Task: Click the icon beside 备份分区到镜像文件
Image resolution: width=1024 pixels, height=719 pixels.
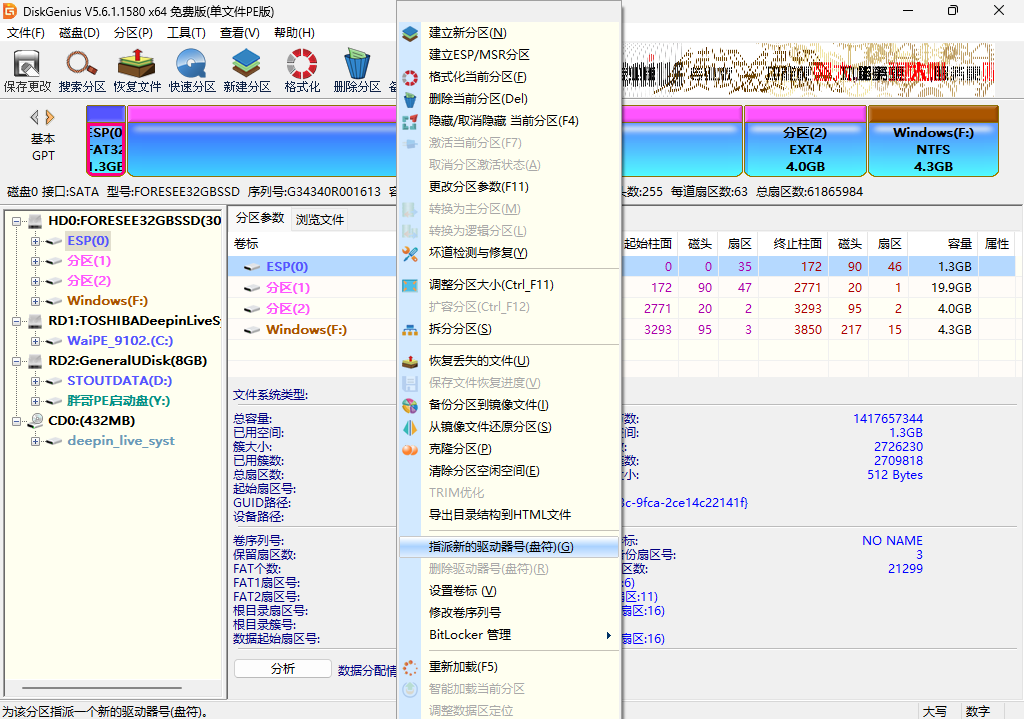Action: click(x=410, y=406)
